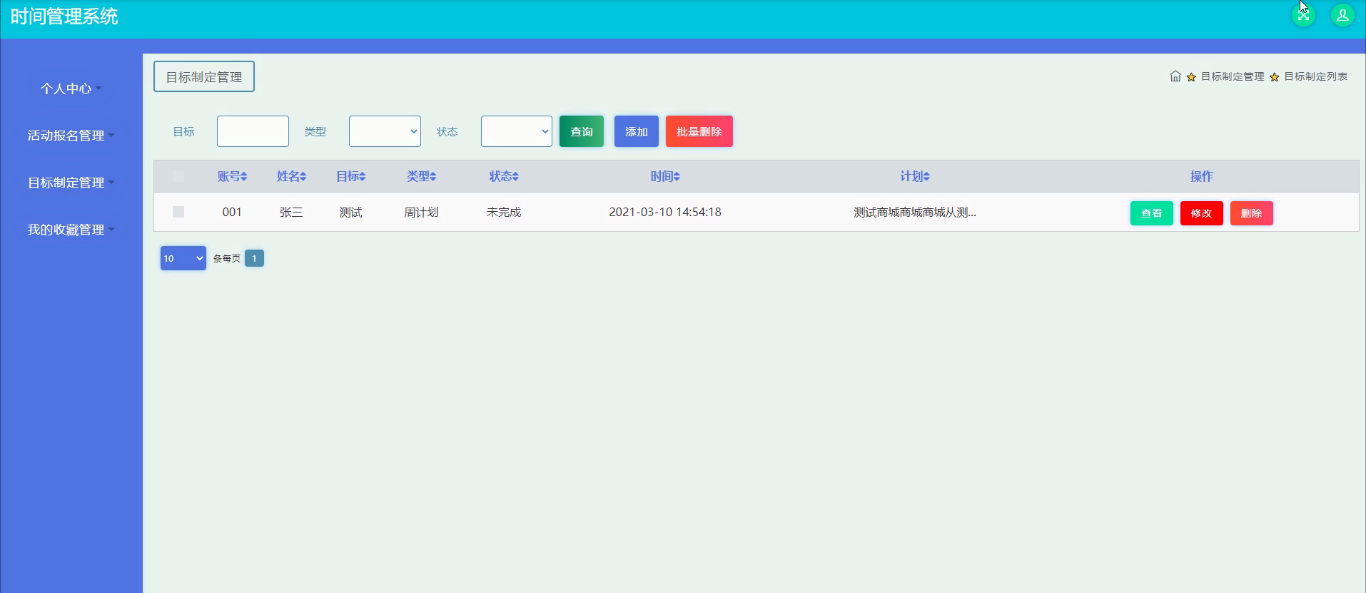
Task: Open the 类型 filter dropdown
Action: pos(385,131)
